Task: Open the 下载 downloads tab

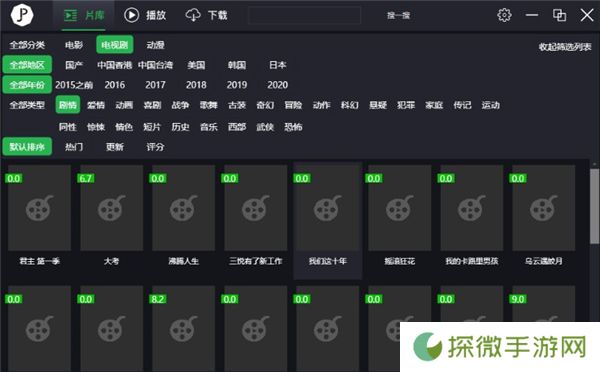Action: (207, 15)
